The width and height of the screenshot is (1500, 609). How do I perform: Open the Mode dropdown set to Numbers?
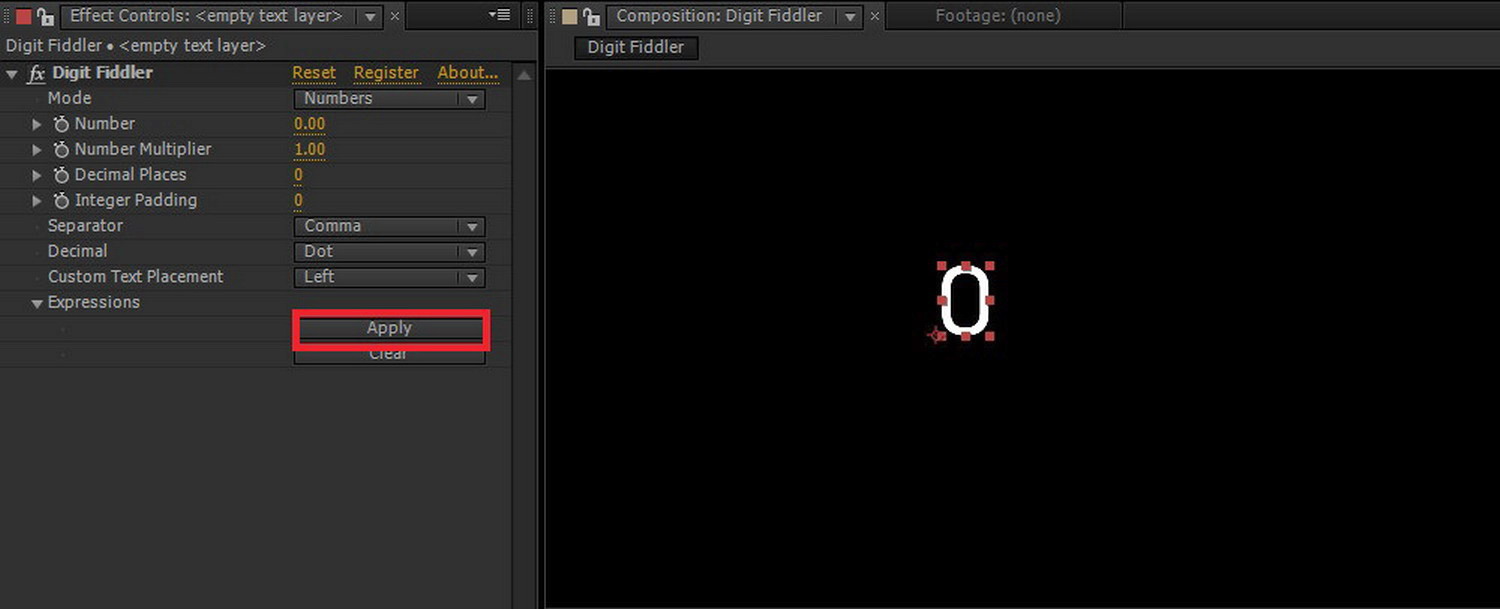pos(389,98)
